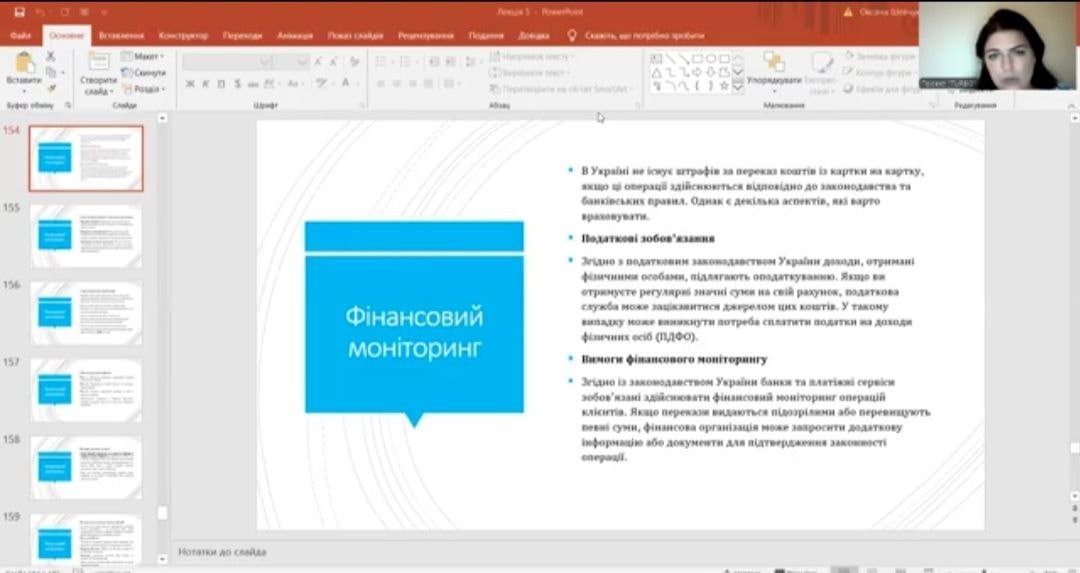The width and height of the screenshot is (1080, 573).
Task: Decrease font size with the smaller A
Action: [x=333, y=62]
